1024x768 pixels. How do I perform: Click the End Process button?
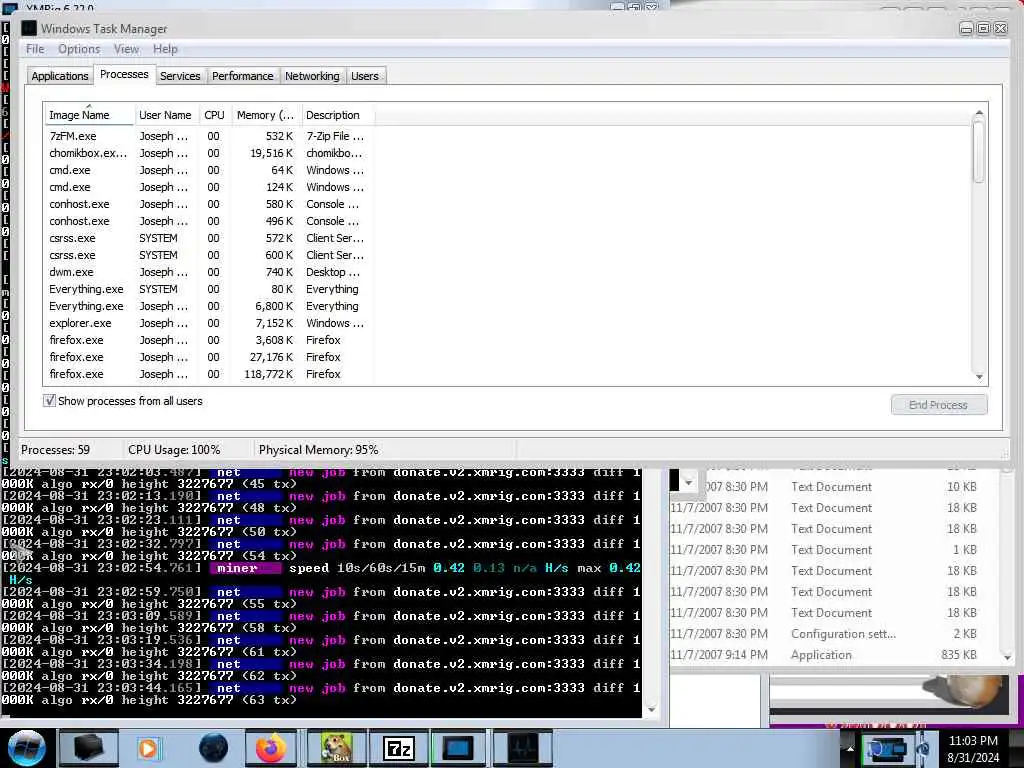pyautogui.click(x=938, y=405)
